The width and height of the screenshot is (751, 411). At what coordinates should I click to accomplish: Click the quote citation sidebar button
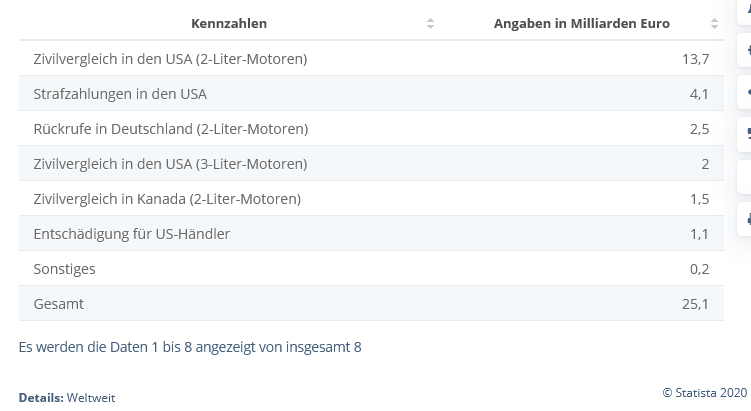[744, 134]
